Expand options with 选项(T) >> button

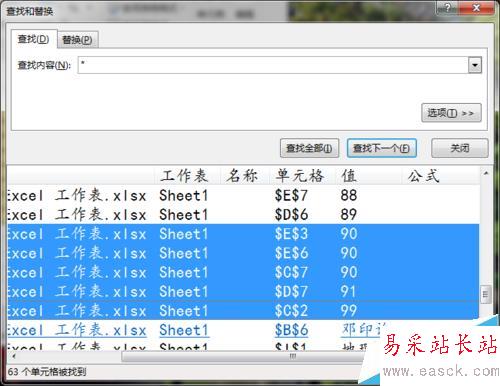click(x=451, y=113)
